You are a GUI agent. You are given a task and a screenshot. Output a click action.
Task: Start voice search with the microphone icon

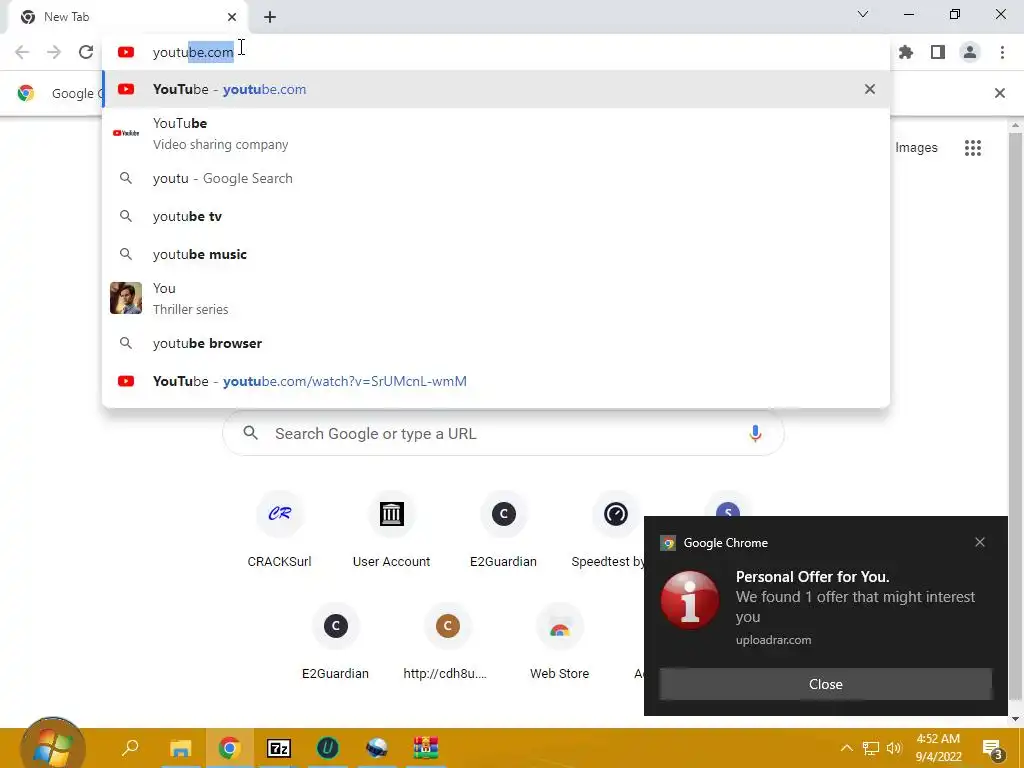click(755, 434)
